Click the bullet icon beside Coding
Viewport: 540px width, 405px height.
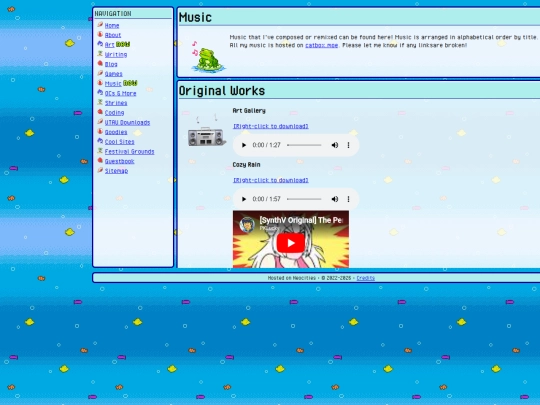coord(100,112)
